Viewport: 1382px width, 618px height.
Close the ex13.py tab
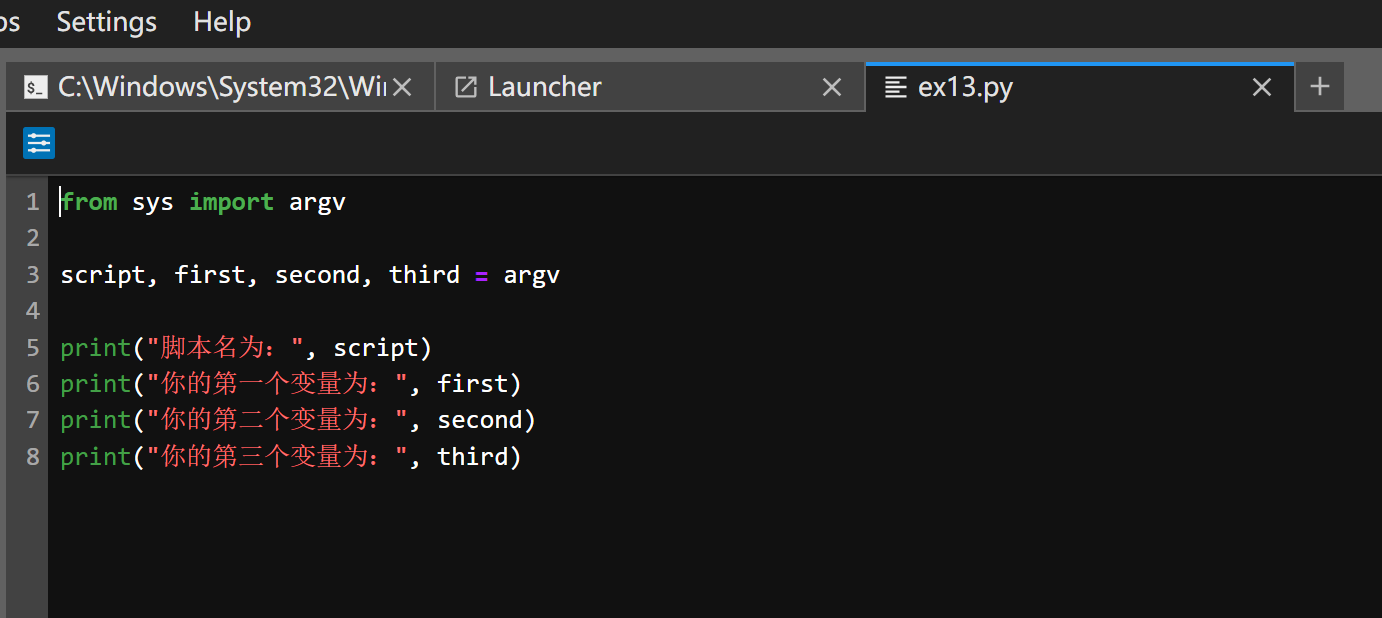coord(1262,88)
